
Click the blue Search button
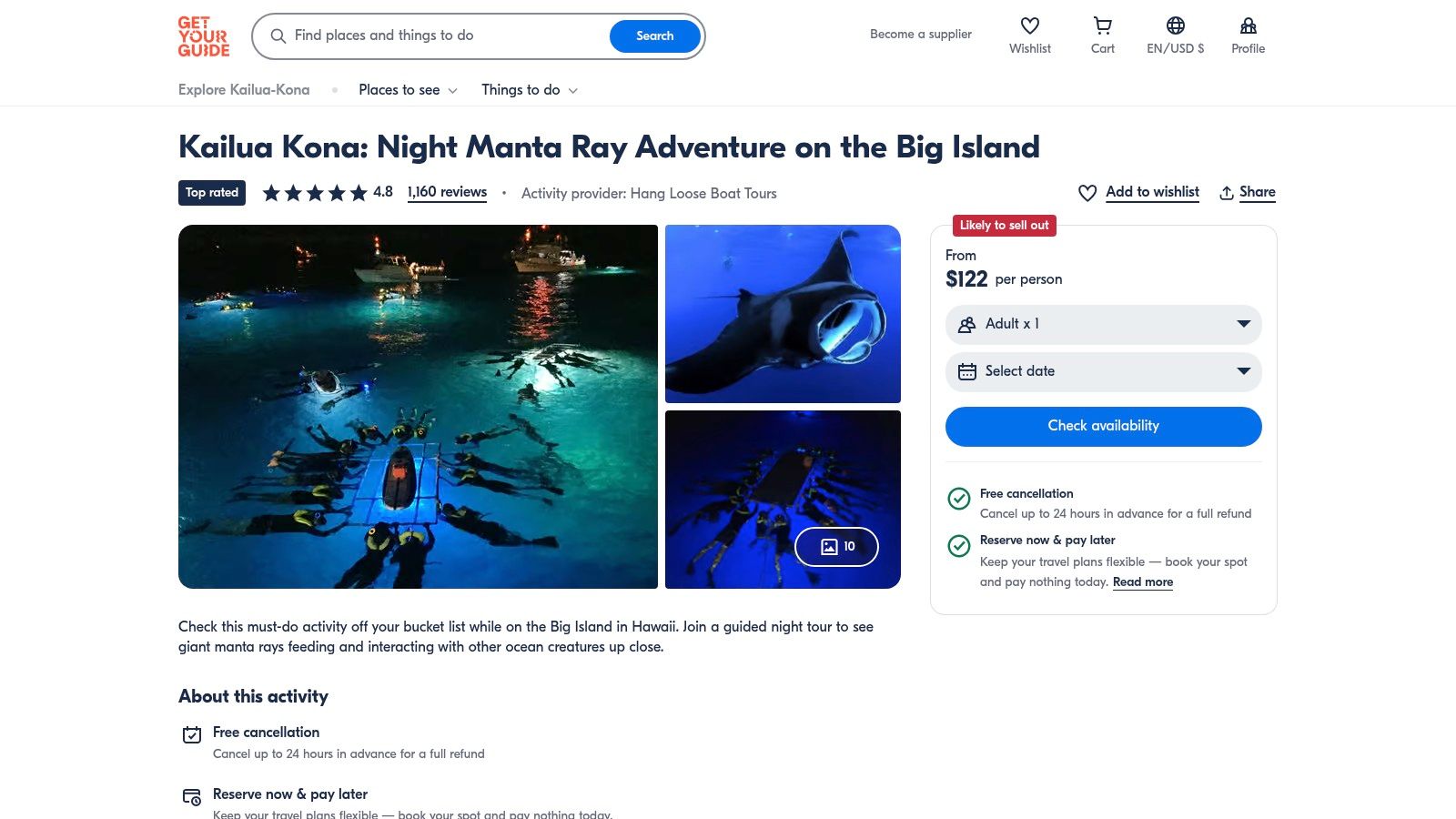click(x=654, y=36)
